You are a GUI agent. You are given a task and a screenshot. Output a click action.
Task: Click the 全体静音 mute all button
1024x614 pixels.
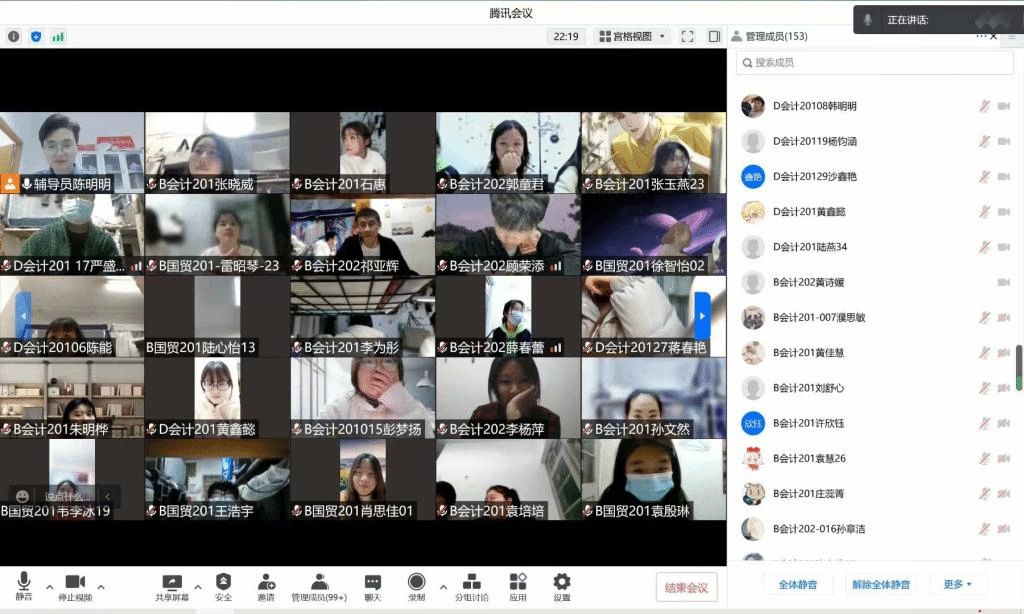click(798, 584)
